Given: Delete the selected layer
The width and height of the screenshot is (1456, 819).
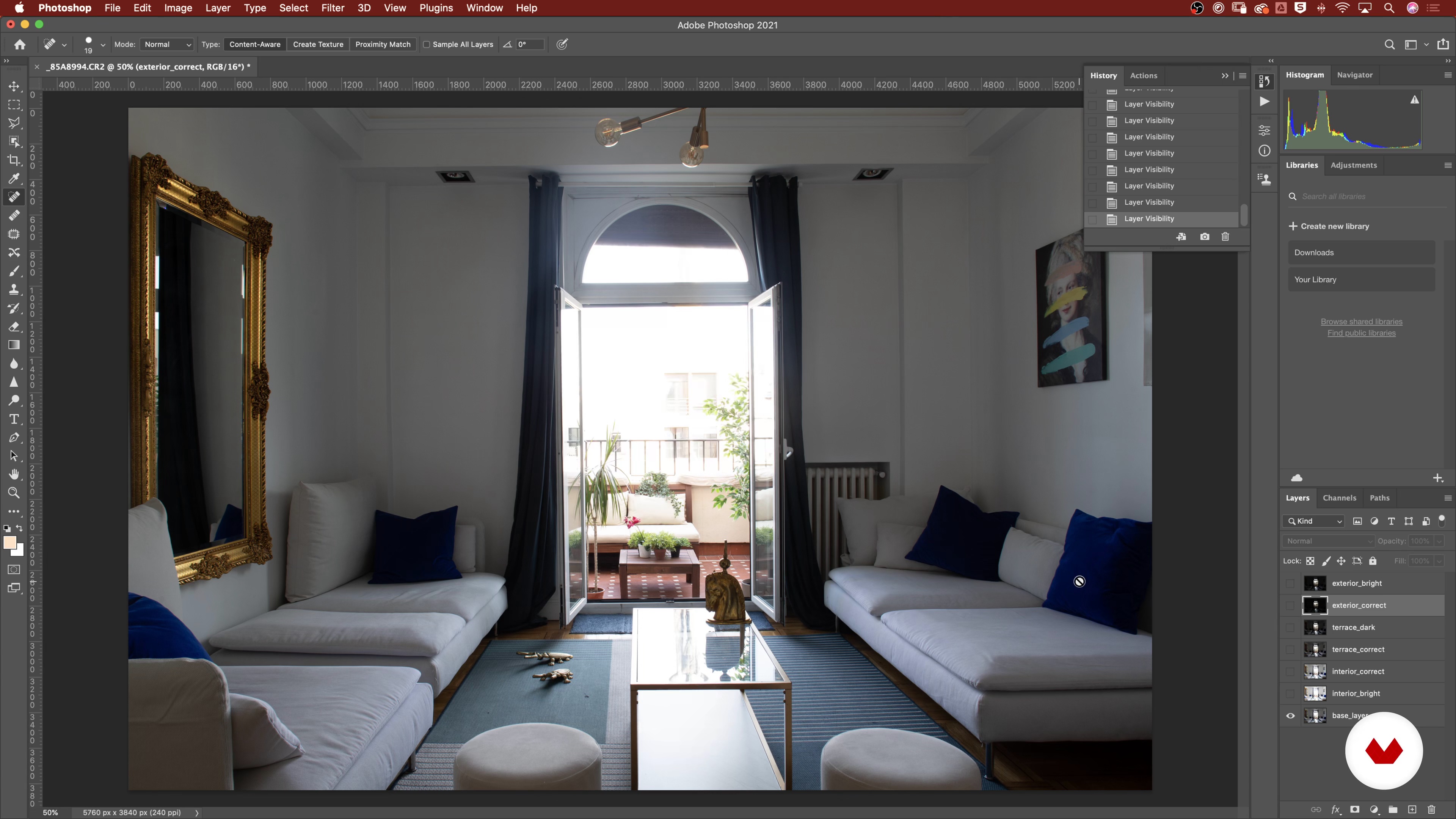Looking at the screenshot, I should point(1431,810).
